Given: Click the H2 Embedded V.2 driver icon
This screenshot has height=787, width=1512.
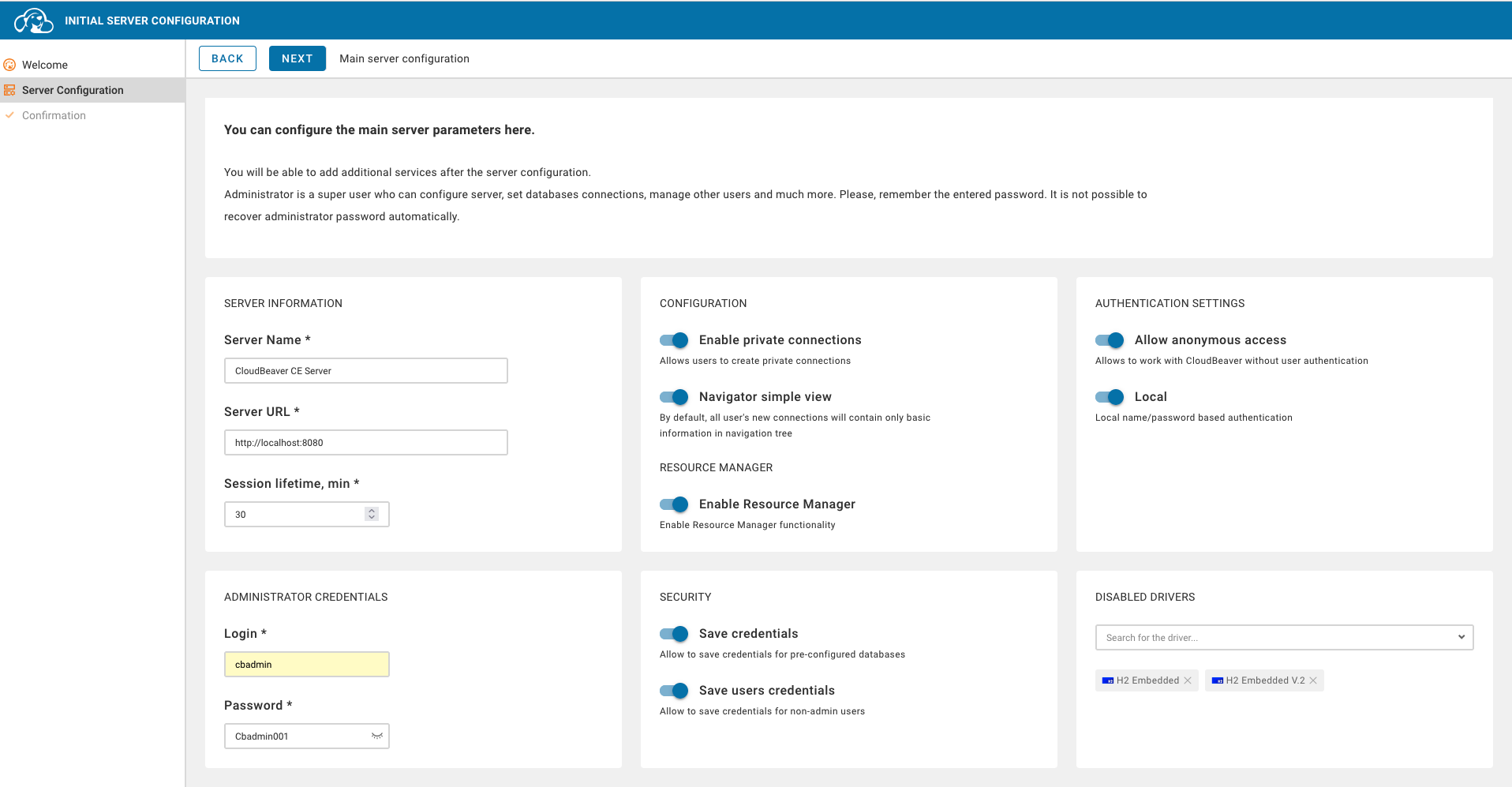Looking at the screenshot, I should tap(1217, 680).
